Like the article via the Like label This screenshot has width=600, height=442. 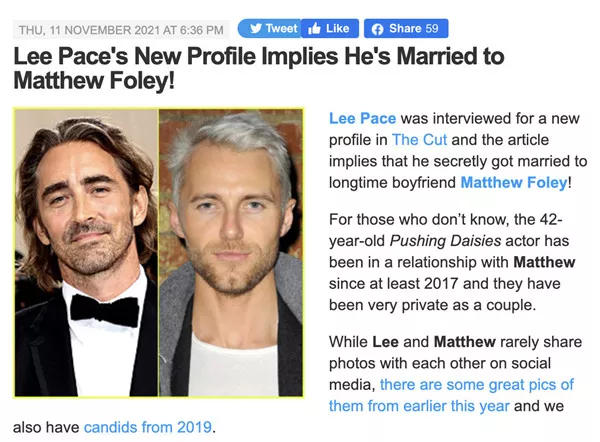click(x=338, y=28)
